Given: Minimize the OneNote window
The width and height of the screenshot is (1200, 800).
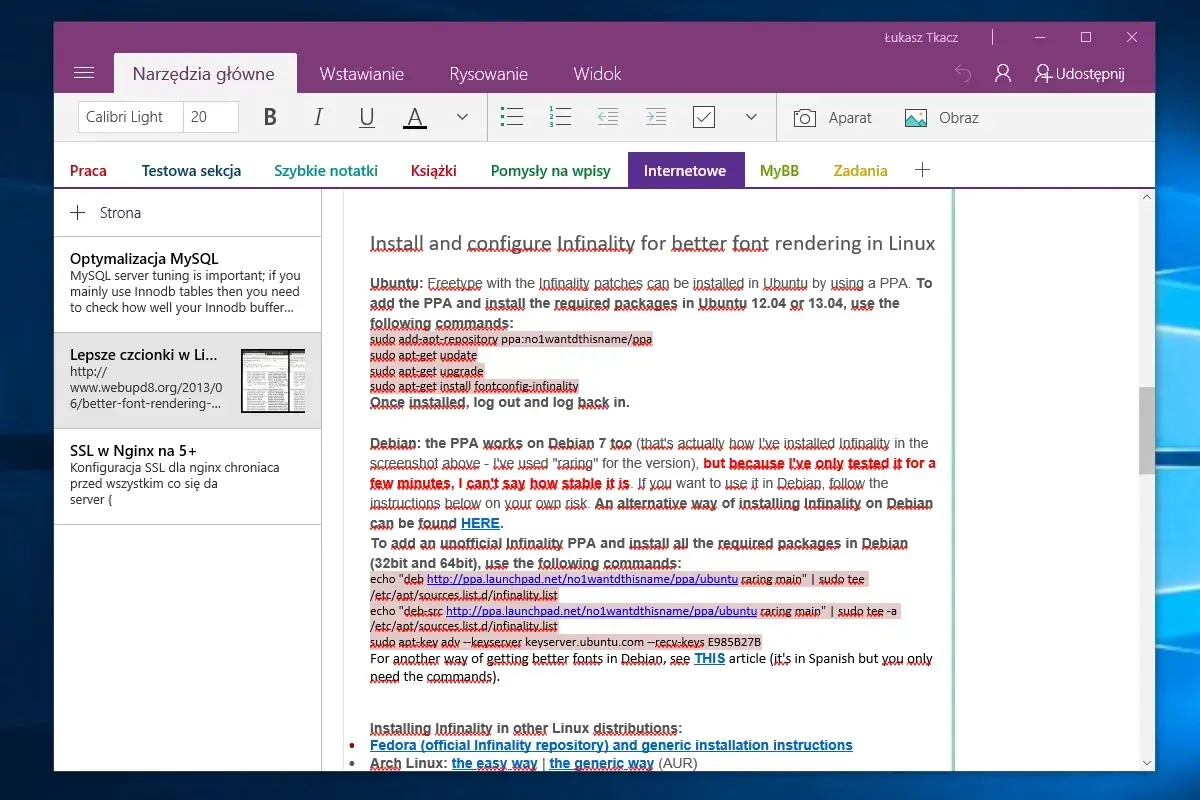Looking at the screenshot, I should (x=1040, y=37).
